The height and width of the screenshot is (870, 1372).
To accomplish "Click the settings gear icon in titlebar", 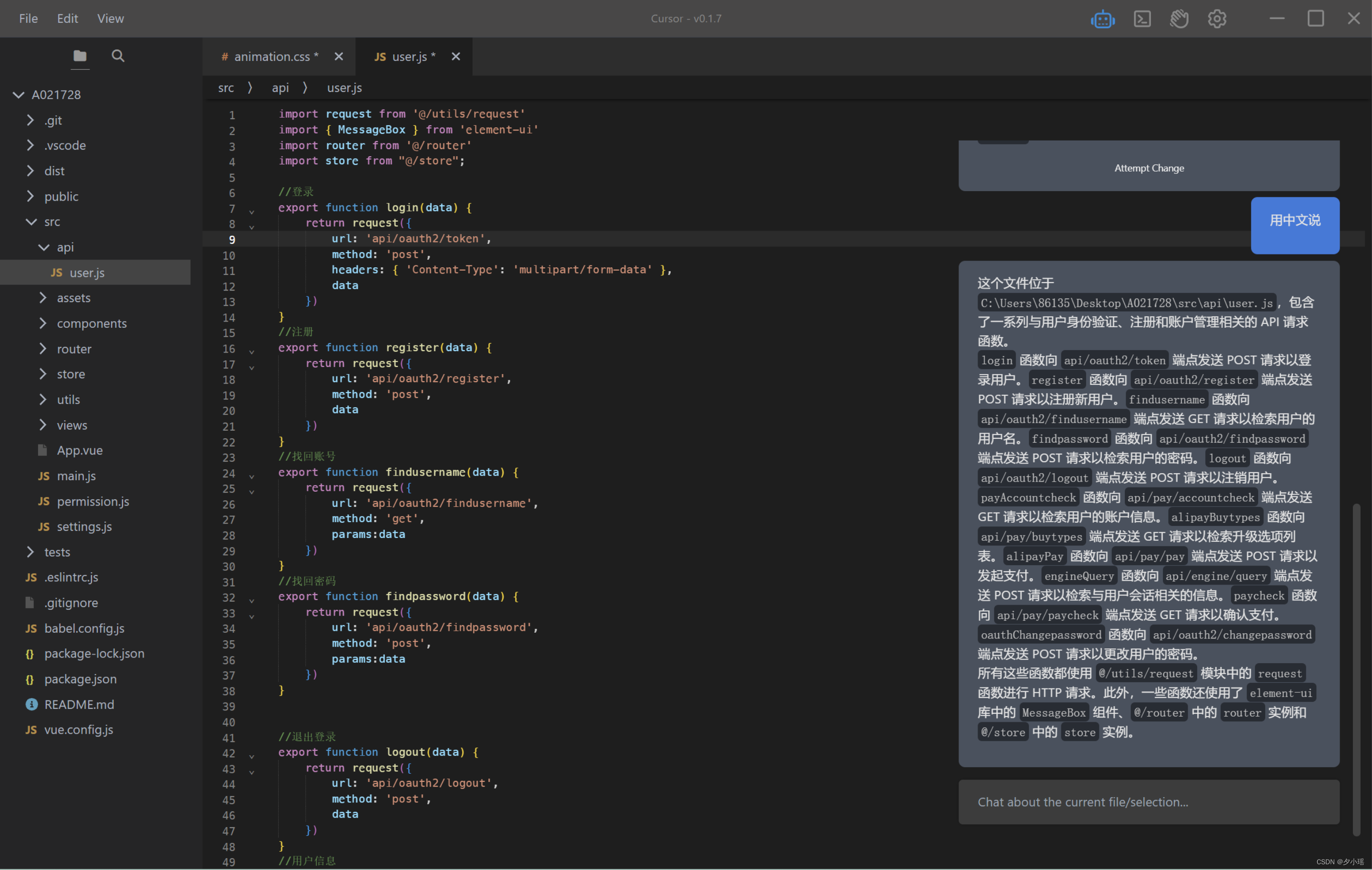I will click(1217, 18).
